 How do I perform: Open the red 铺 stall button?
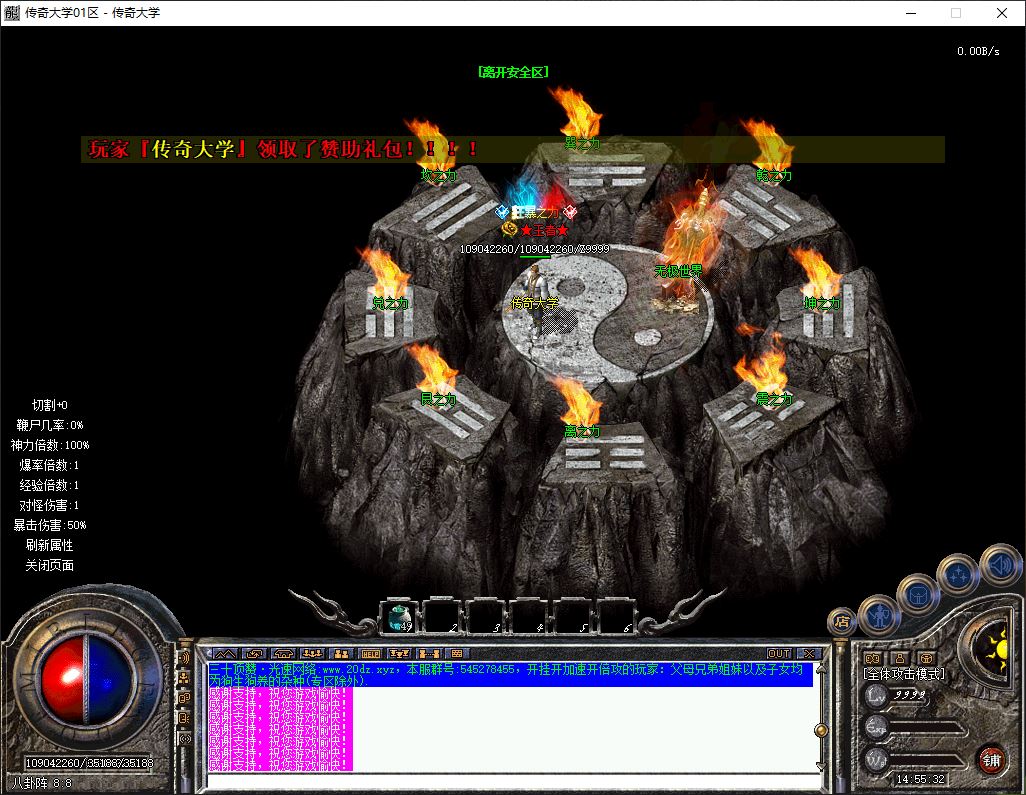(992, 760)
